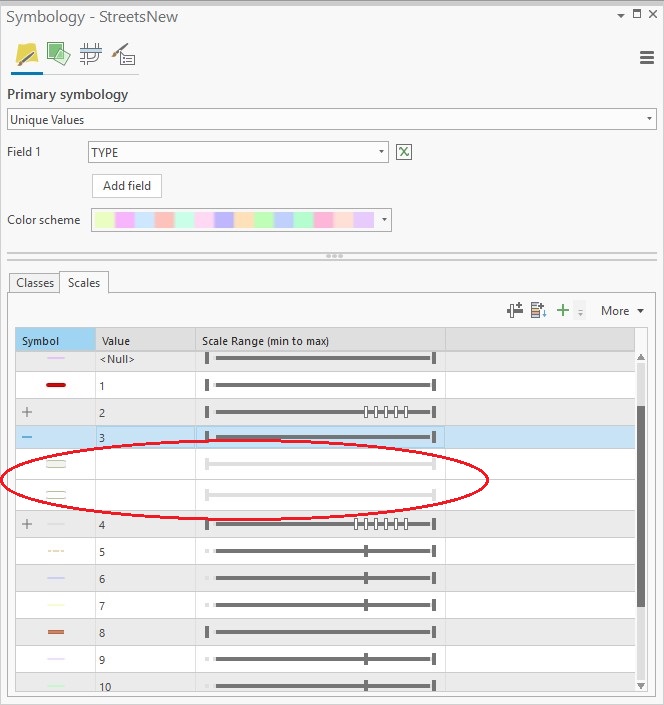Image resolution: width=664 pixels, height=705 pixels.
Task: Click the scale slider handle for value 7
Action: 366,605
